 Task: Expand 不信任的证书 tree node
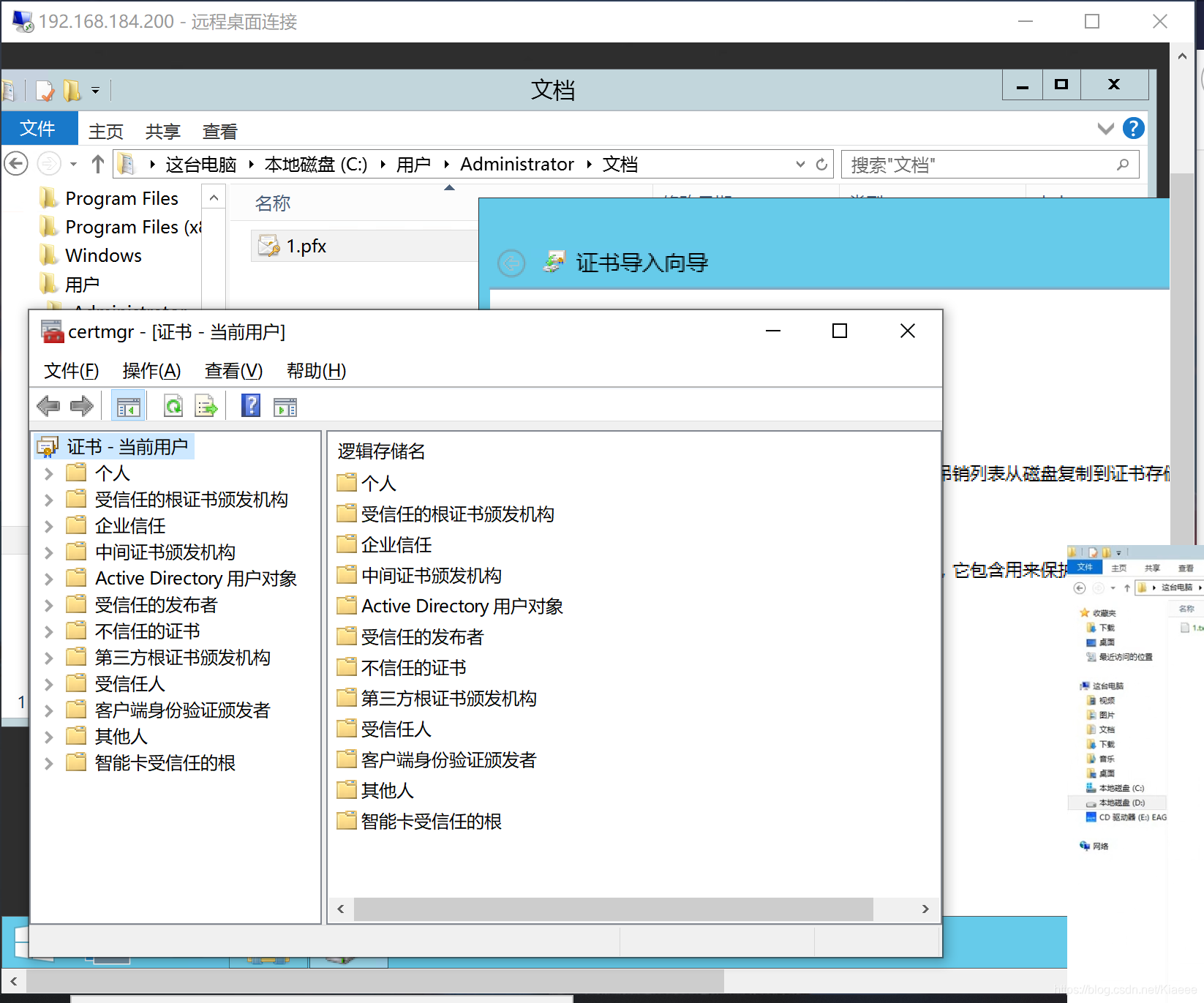48,631
